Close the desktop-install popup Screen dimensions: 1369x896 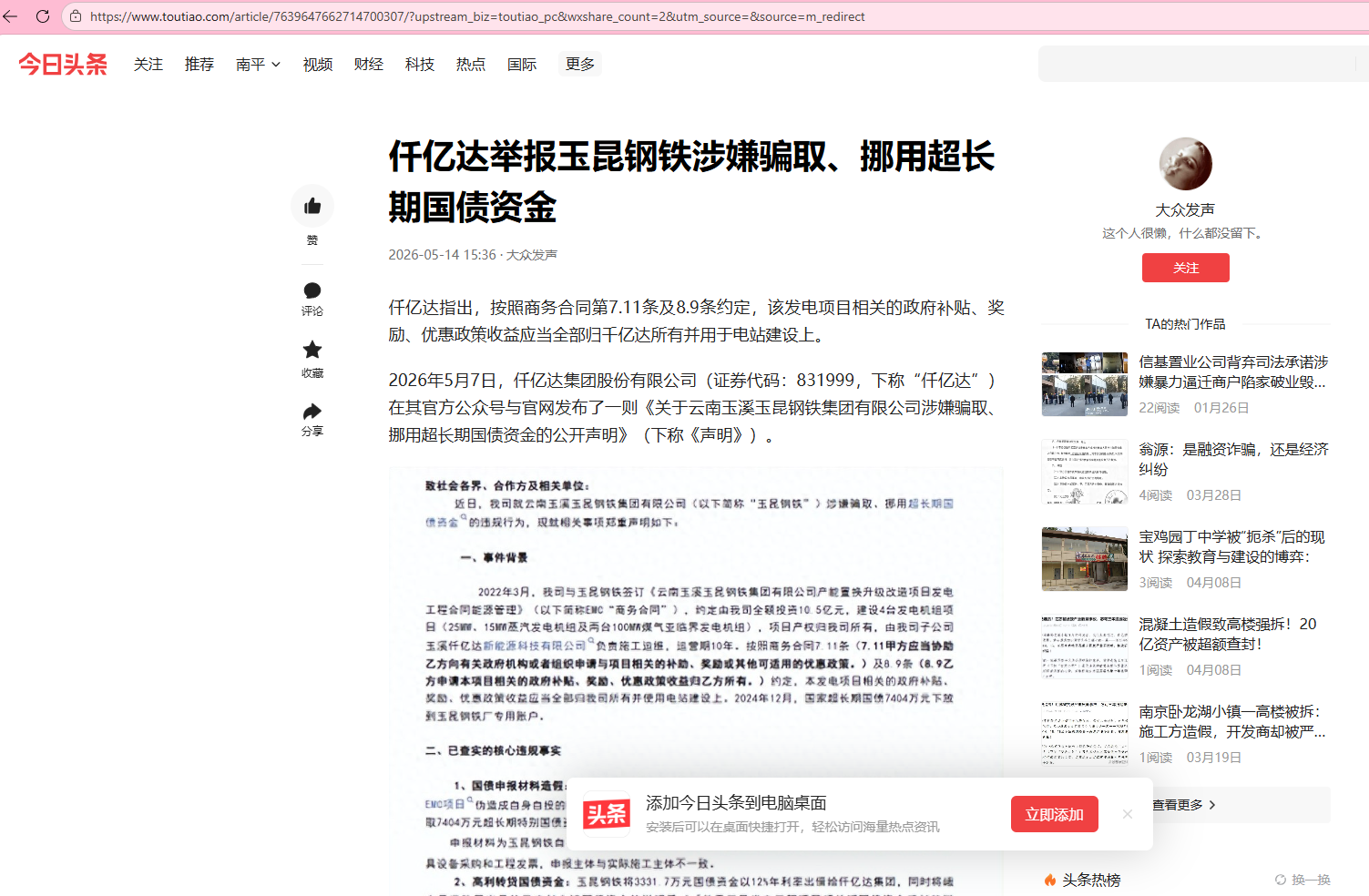point(1128,814)
